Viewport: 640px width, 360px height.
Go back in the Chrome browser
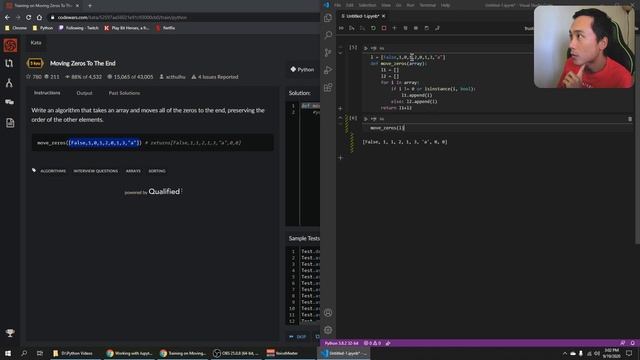point(7,18)
